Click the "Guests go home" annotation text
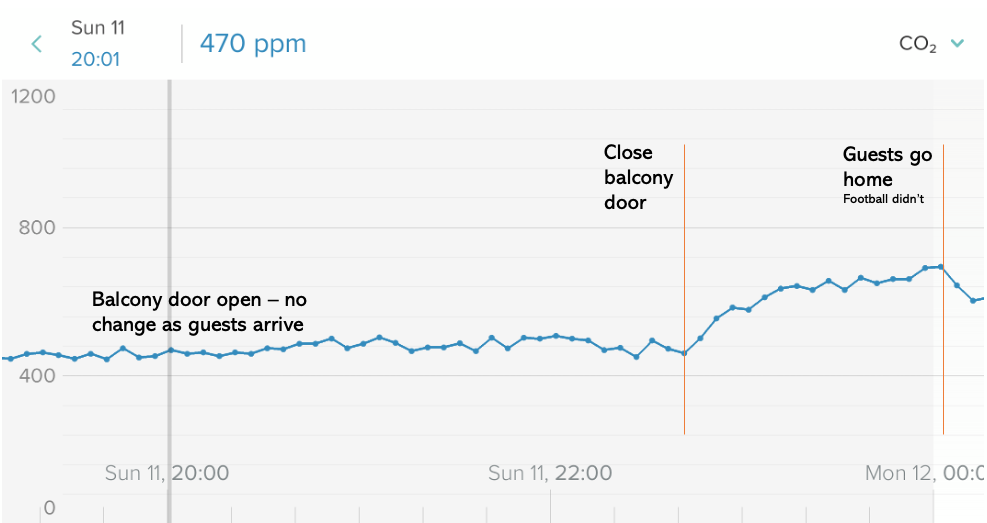 887,166
